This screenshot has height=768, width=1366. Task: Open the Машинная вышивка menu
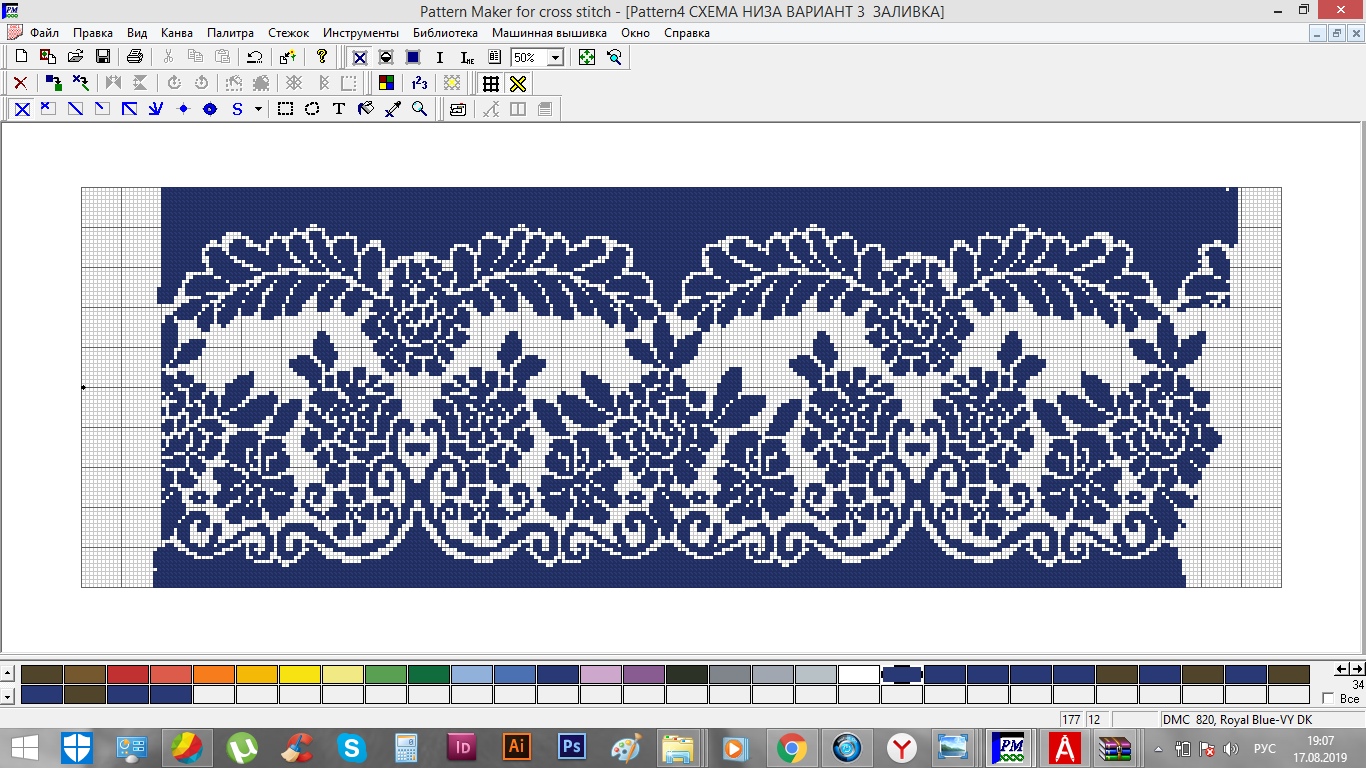point(549,33)
